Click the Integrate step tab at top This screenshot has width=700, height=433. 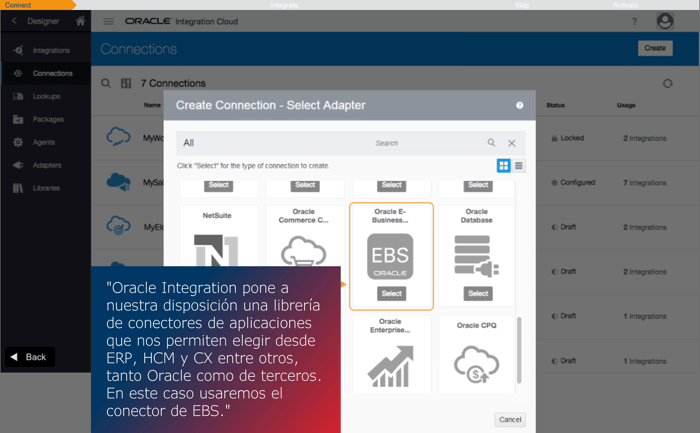coord(284,5)
